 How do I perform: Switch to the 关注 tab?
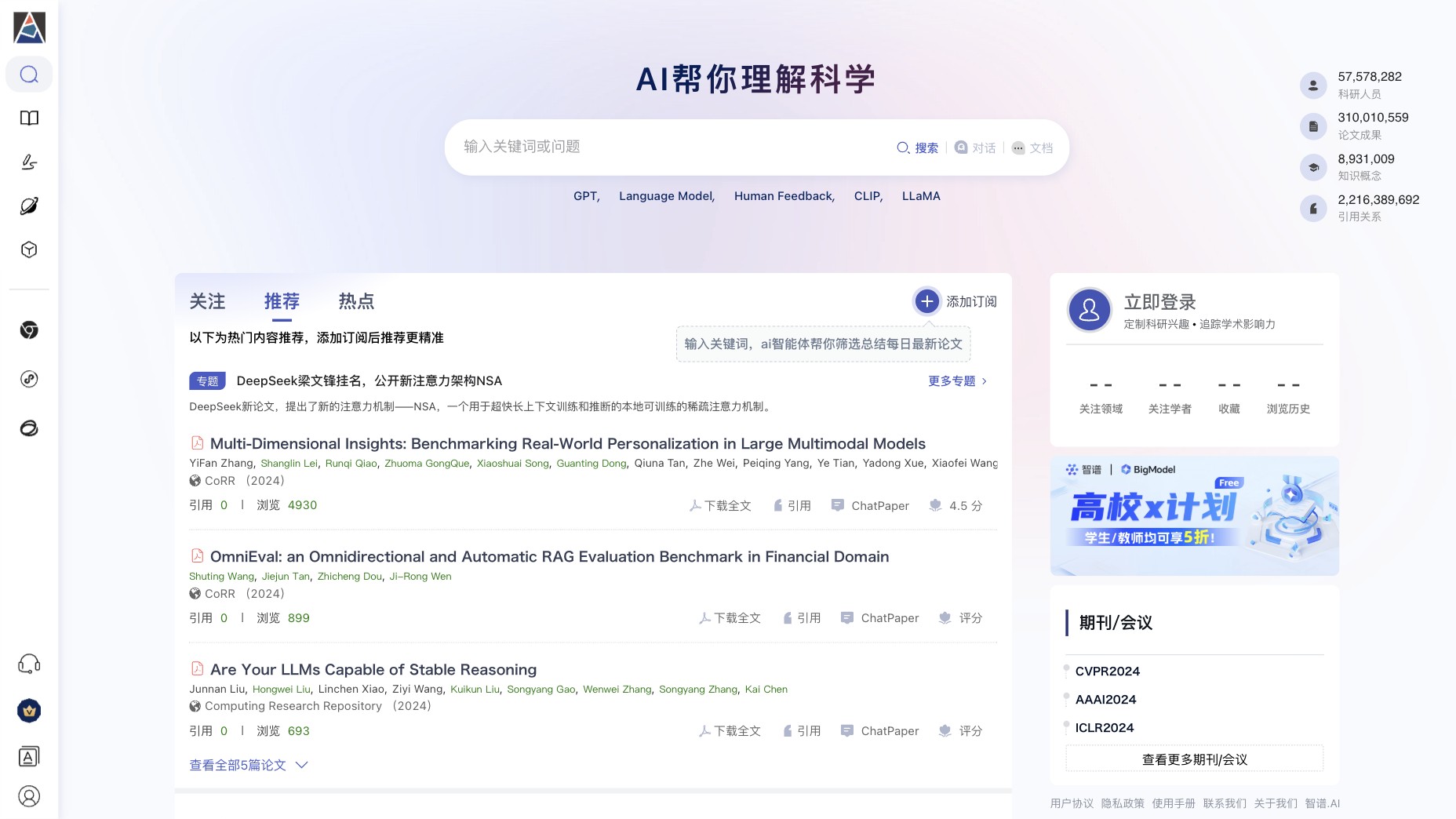(x=207, y=301)
